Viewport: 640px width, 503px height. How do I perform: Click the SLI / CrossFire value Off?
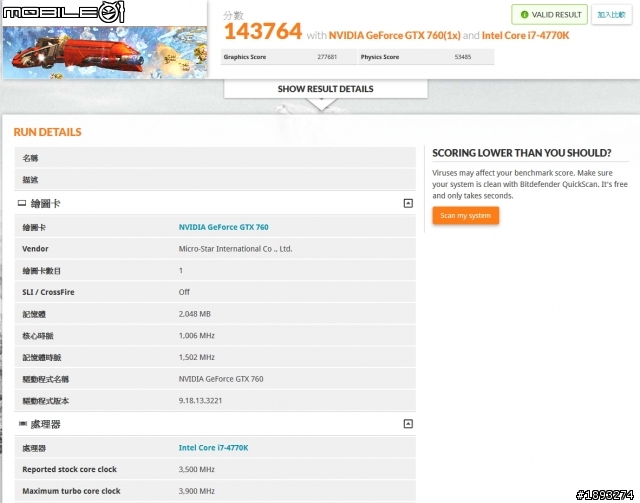pyautogui.click(x=184, y=292)
